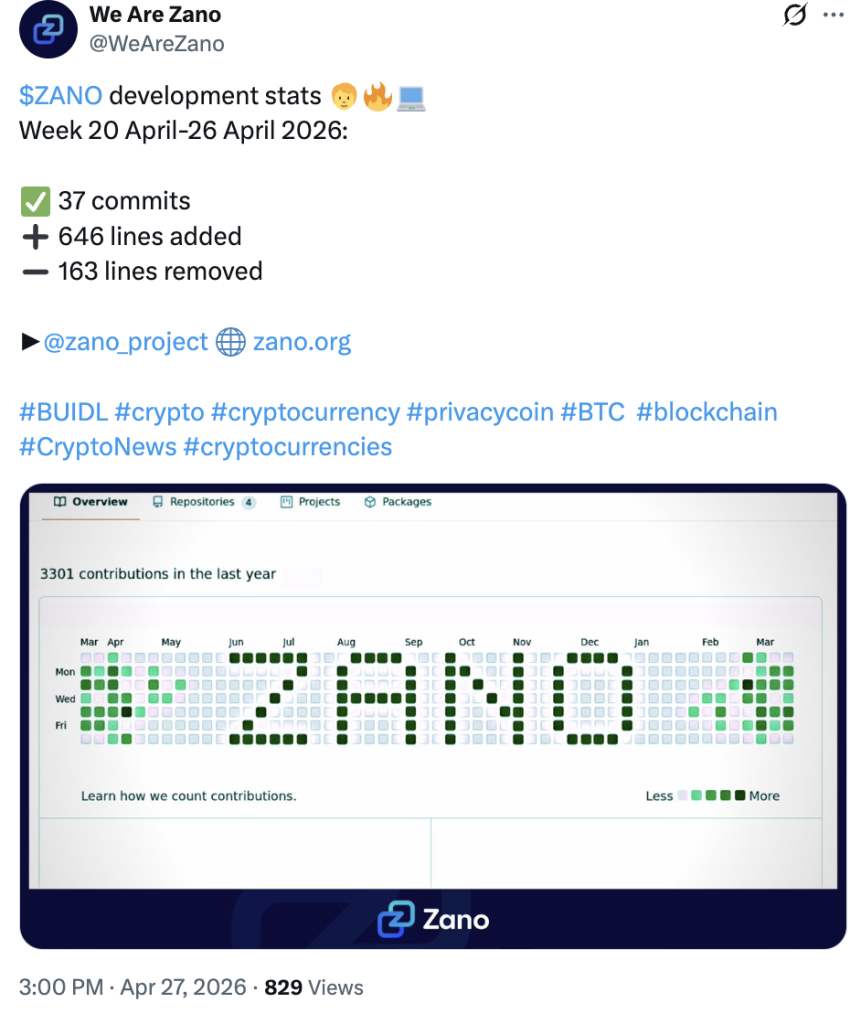Visit the @zano_project mention
The height and width of the screenshot is (1024, 861).
[126, 342]
